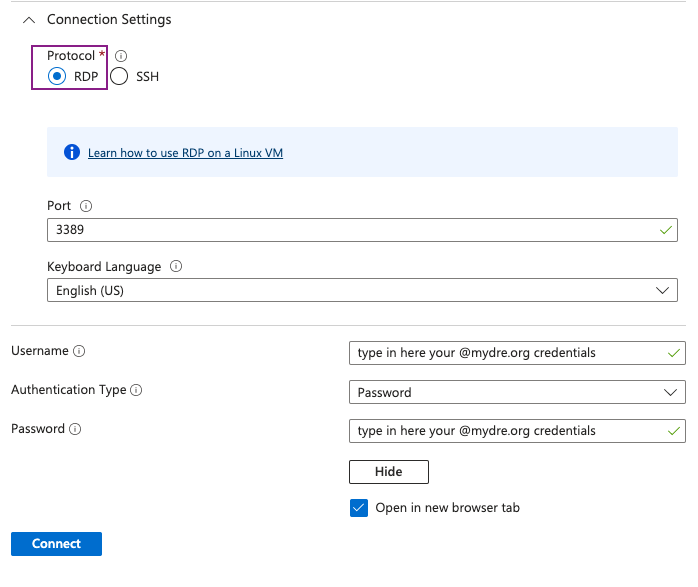
Task: Select the SSH protocol radio button
Action: pos(120,77)
